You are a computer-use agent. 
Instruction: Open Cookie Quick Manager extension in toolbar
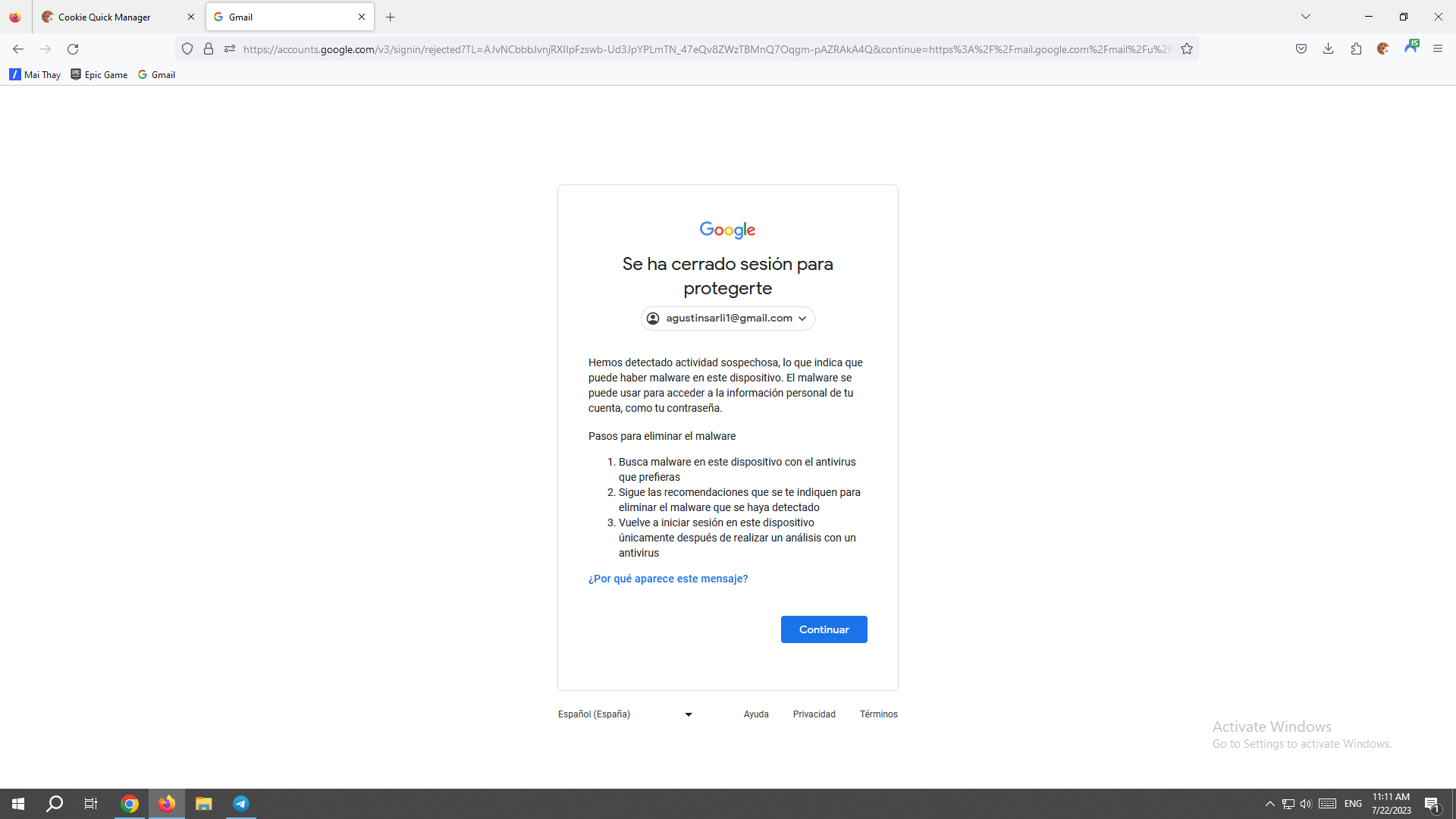coord(1383,49)
